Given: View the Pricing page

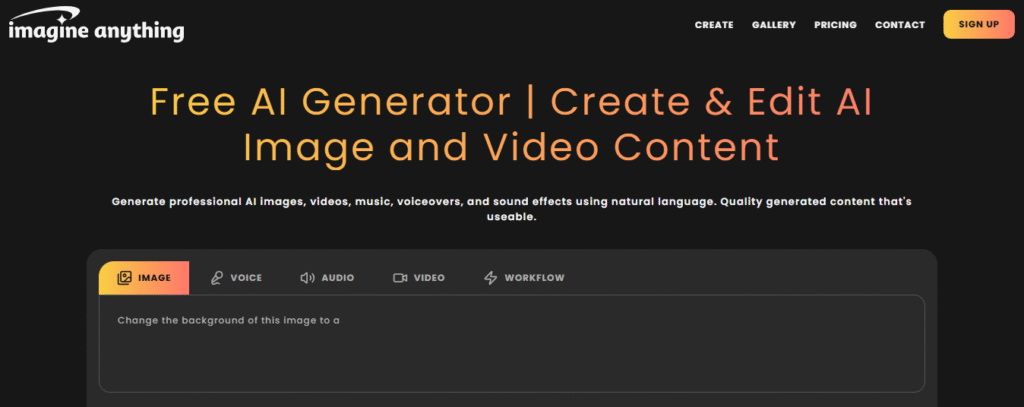Looking at the screenshot, I should (835, 25).
